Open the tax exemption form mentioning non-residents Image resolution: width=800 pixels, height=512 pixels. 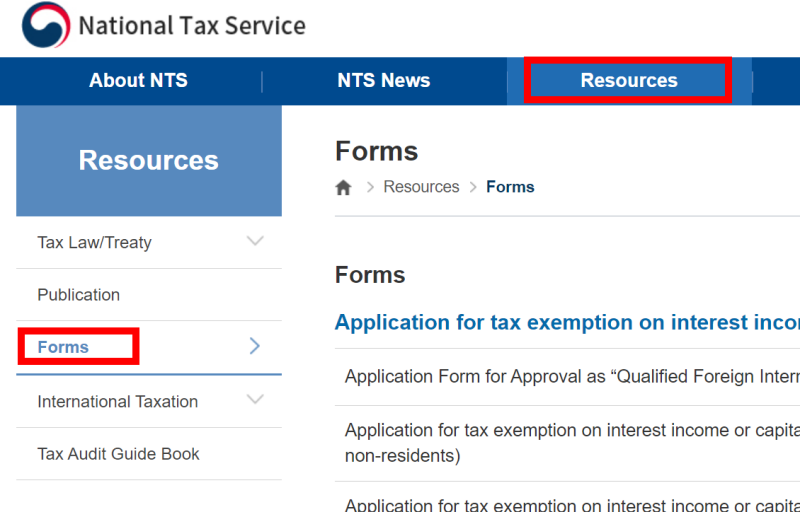tap(567, 443)
